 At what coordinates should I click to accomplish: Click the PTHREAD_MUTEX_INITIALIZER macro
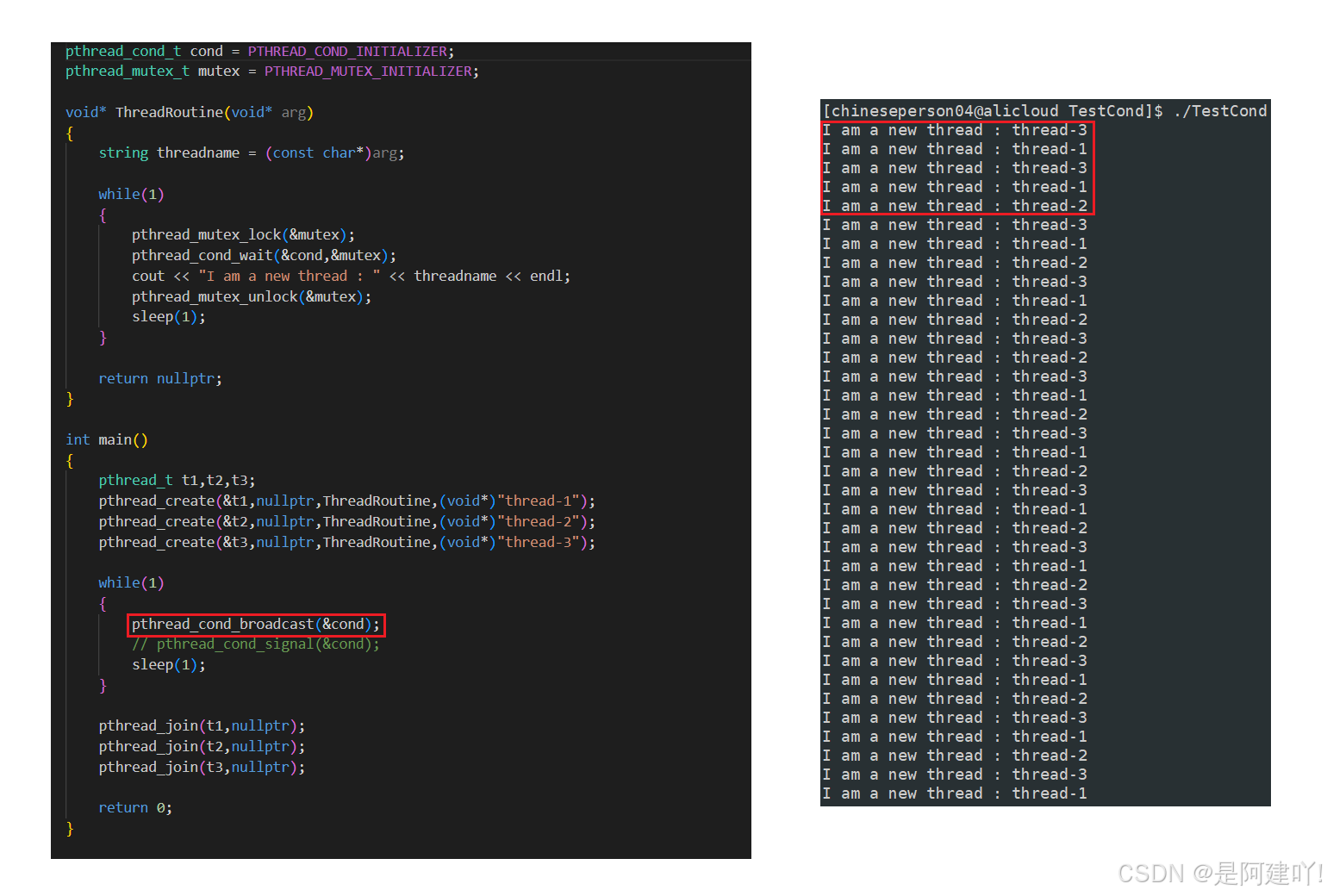pyautogui.click(x=368, y=72)
